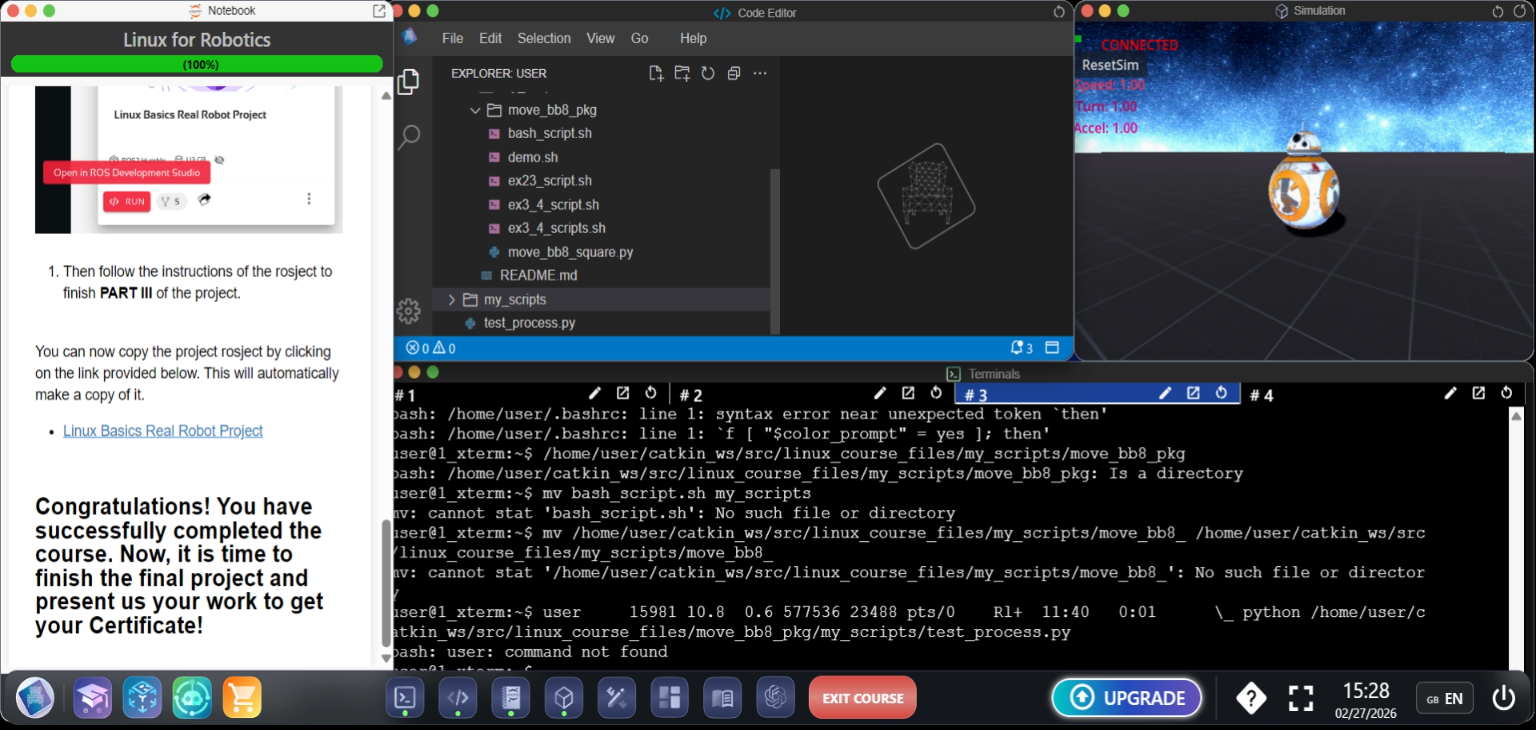
Task: Collapse all folders in Explorer
Action: click(734, 73)
